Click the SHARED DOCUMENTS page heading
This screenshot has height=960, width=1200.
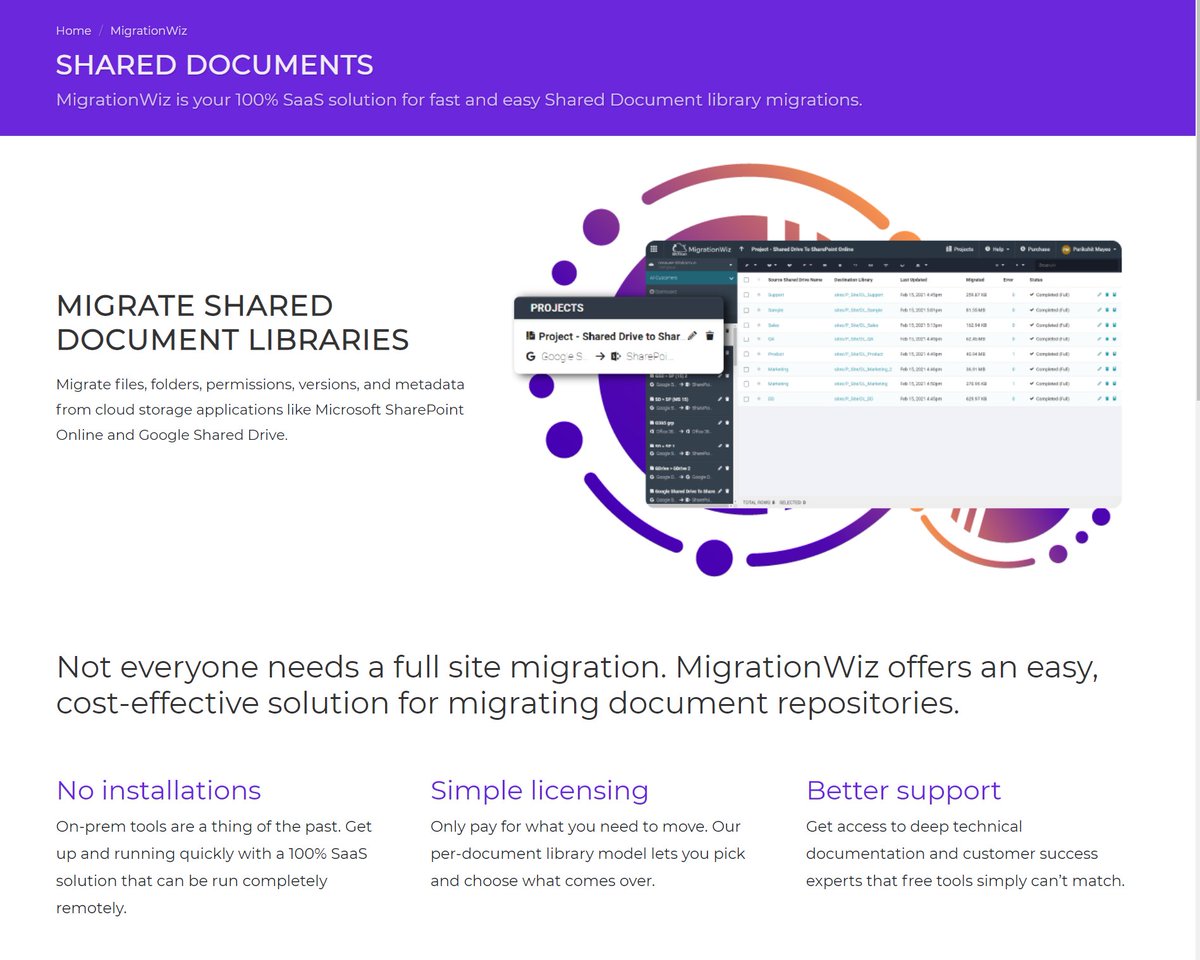[214, 65]
